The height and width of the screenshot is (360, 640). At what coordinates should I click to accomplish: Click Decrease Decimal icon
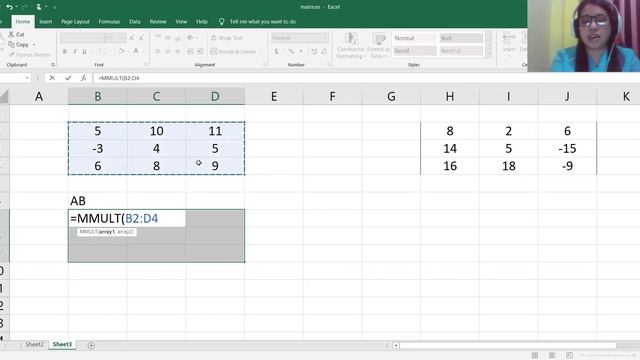pyautogui.click(x=324, y=51)
